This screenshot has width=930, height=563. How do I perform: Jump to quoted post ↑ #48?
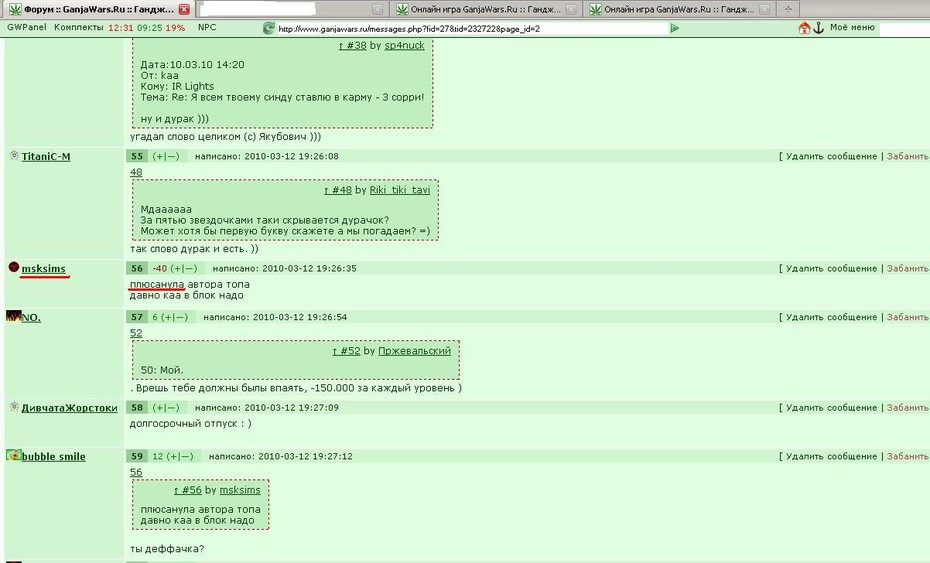pyautogui.click(x=337, y=190)
